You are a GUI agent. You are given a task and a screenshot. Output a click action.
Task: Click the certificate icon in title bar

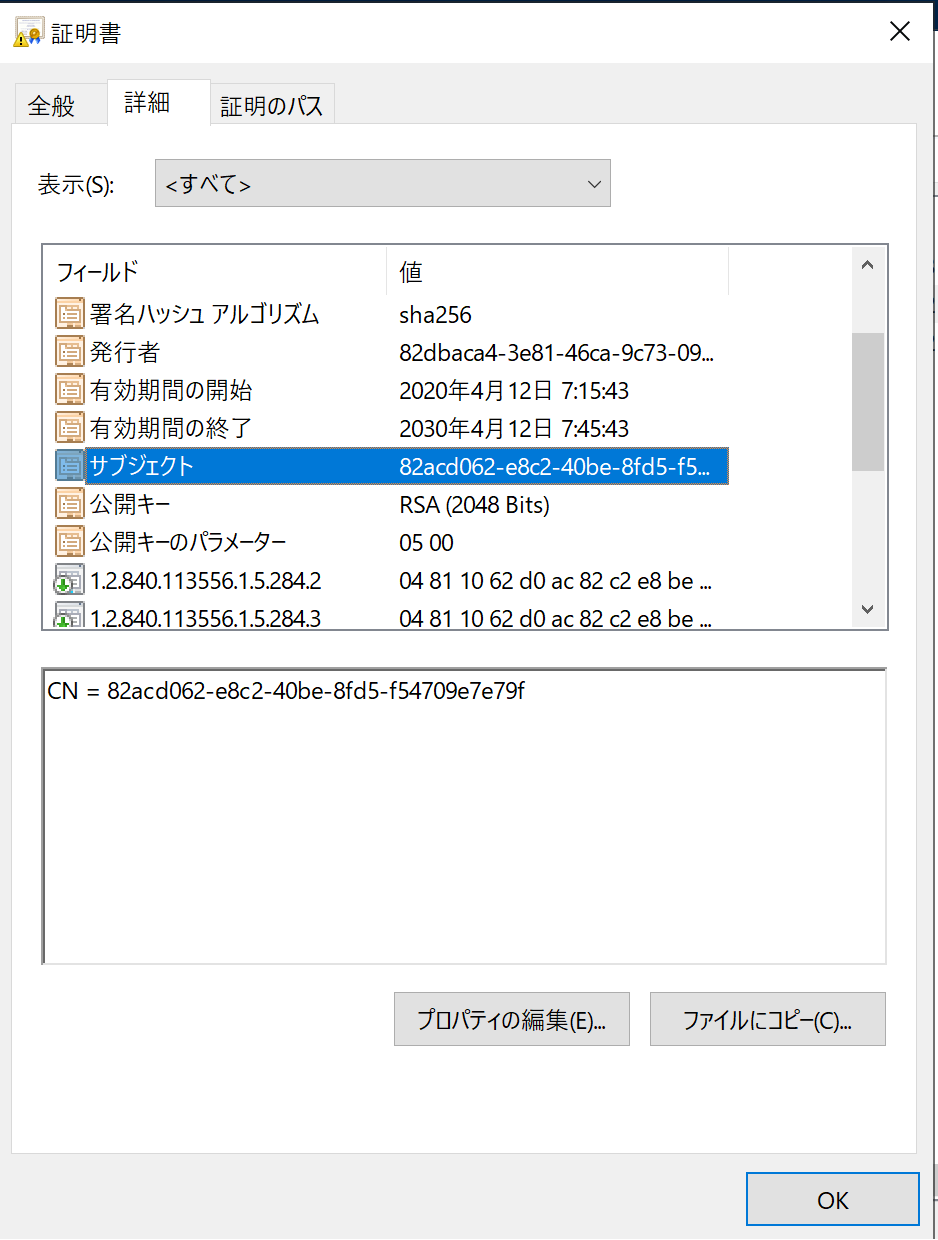[x=27, y=32]
